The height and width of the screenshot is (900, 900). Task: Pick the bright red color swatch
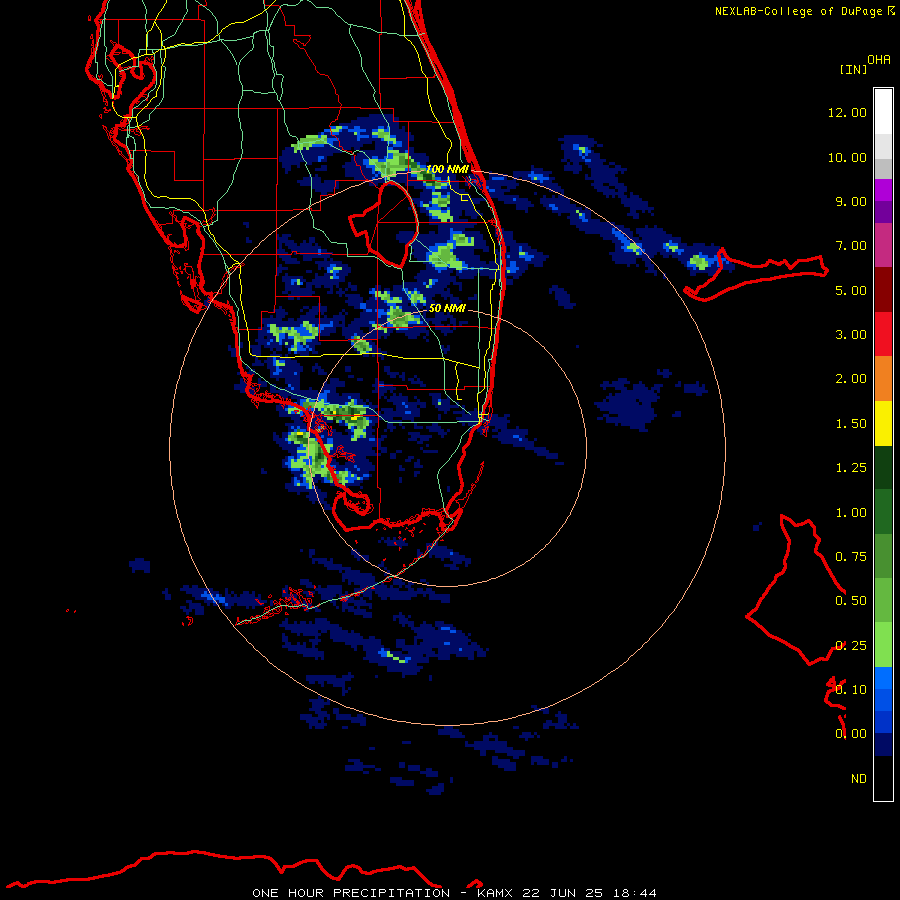click(883, 334)
